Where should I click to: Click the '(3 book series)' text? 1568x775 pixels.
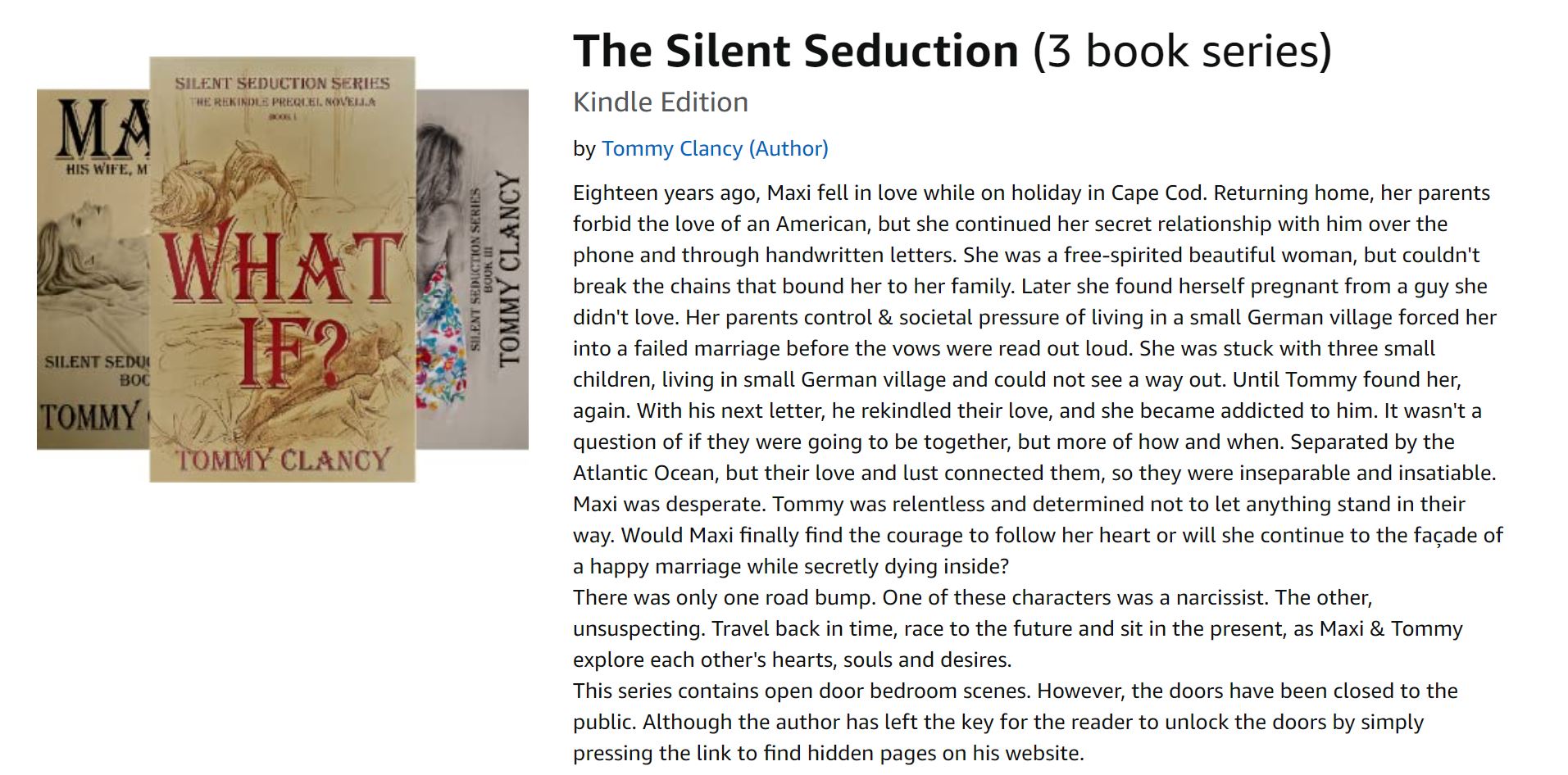tap(1182, 51)
